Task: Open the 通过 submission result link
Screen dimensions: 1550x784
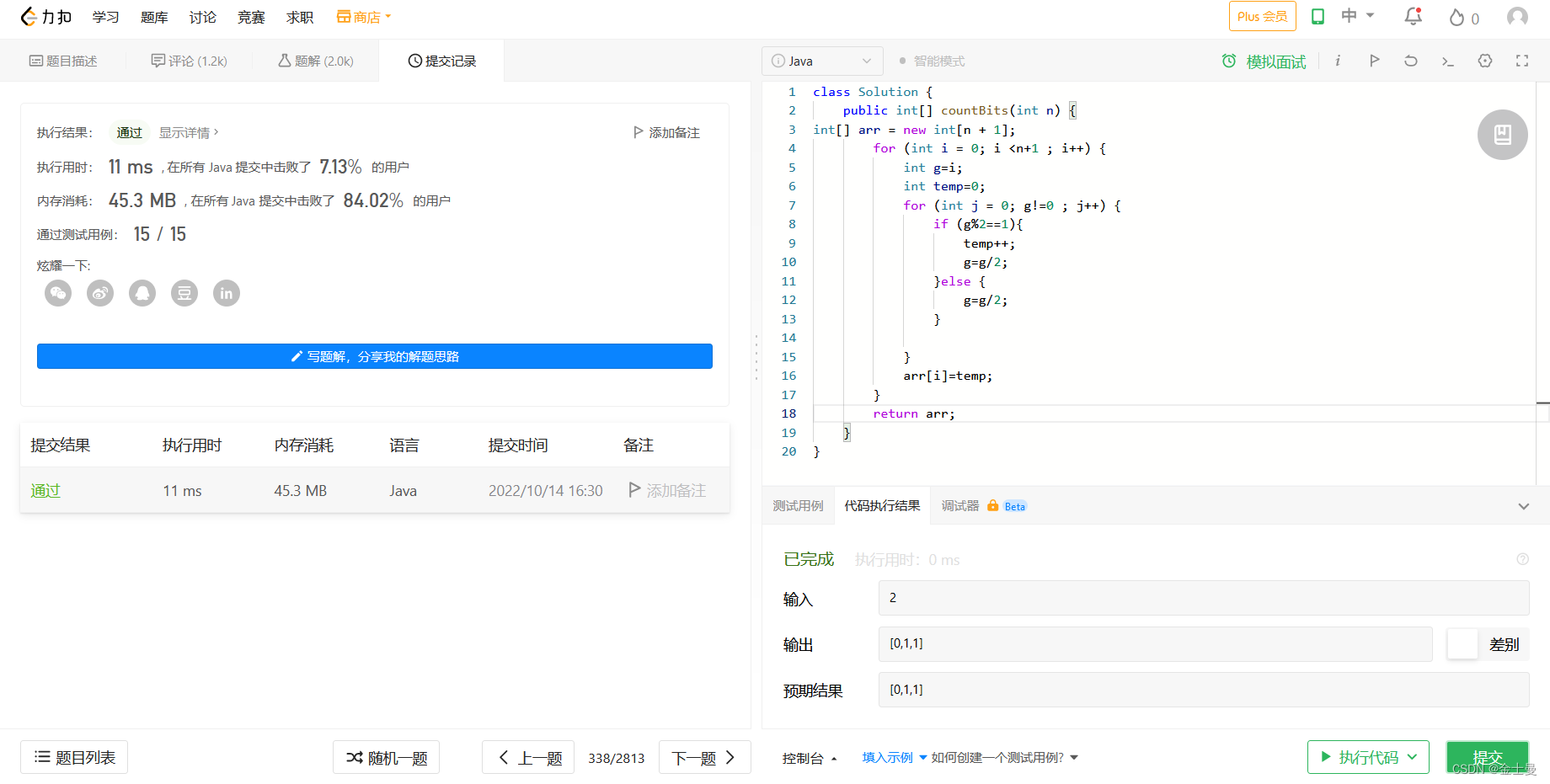Action: (x=45, y=491)
